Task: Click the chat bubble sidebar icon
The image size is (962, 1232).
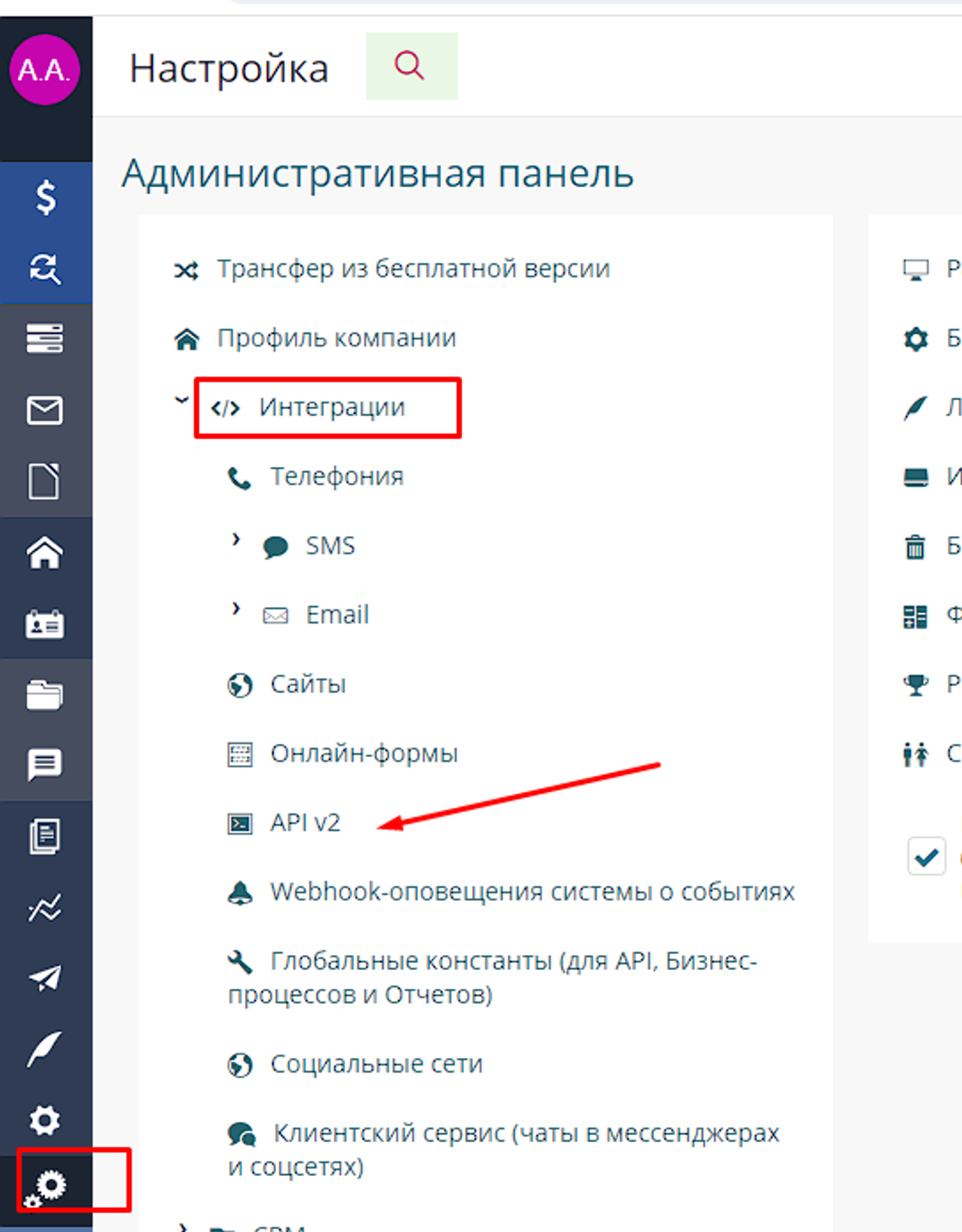Action: [45, 764]
